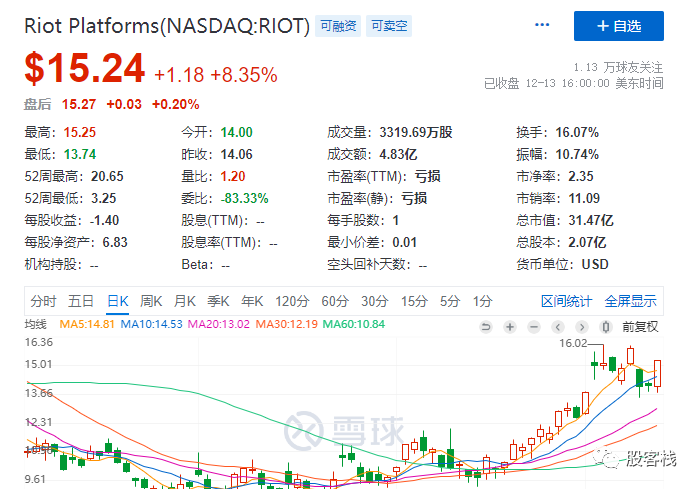Image resolution: width=699 pixels, height=489 pixels.
Task: Click the 今开 value 14.00
Action: (x=236, y=132)
